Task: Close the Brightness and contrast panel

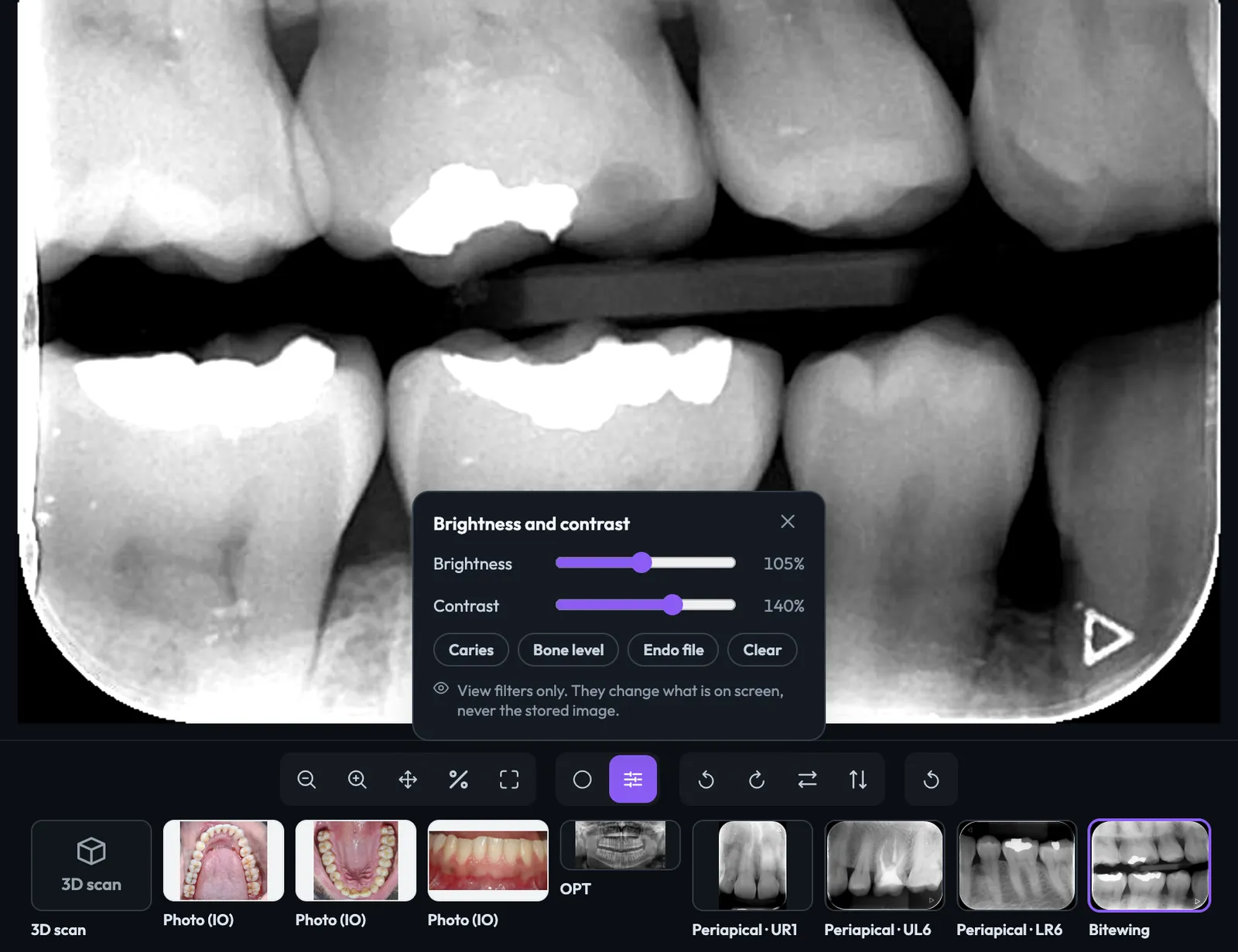Action: [x=788, y=521]
